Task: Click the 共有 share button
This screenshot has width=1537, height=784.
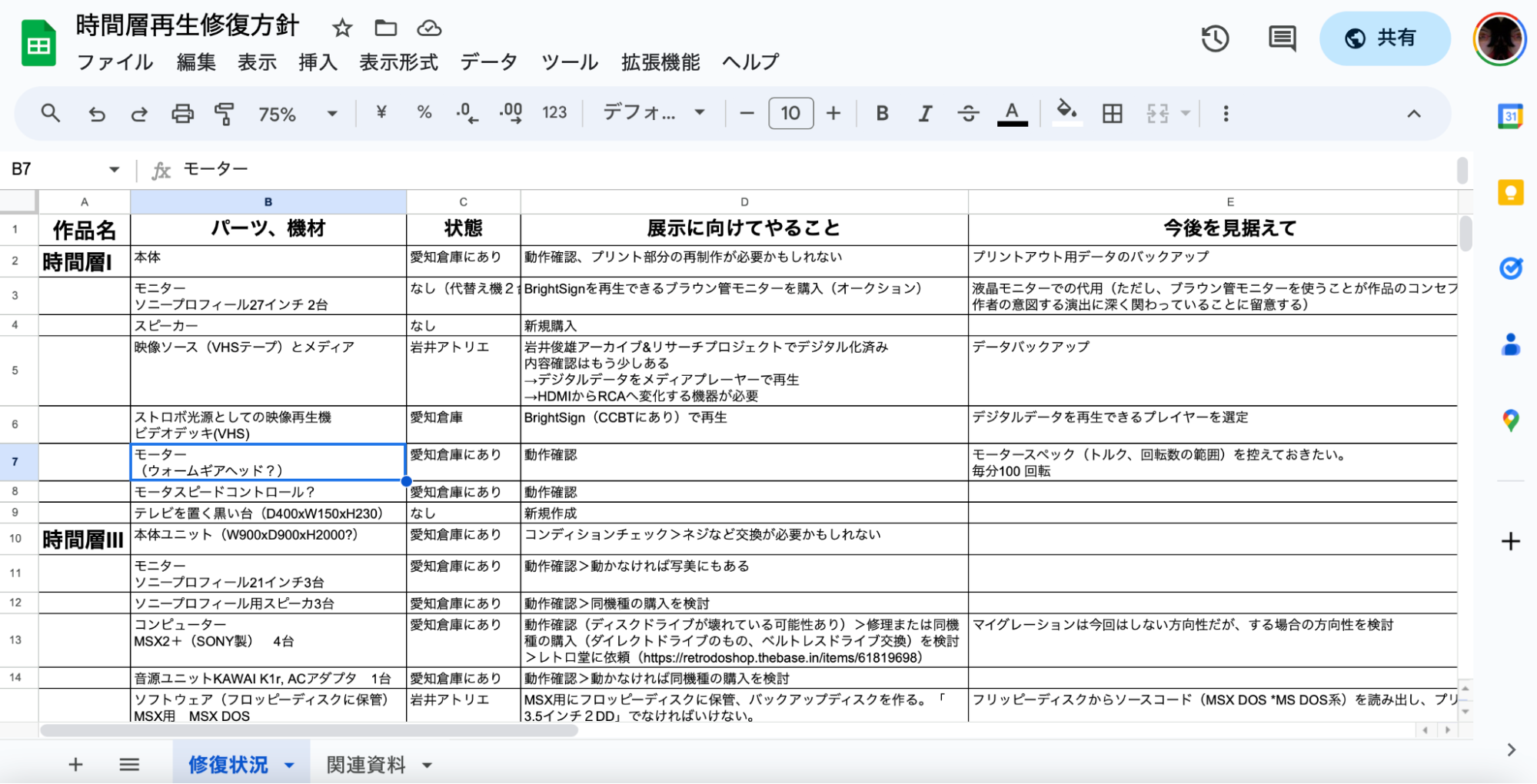Action: 1384,38
